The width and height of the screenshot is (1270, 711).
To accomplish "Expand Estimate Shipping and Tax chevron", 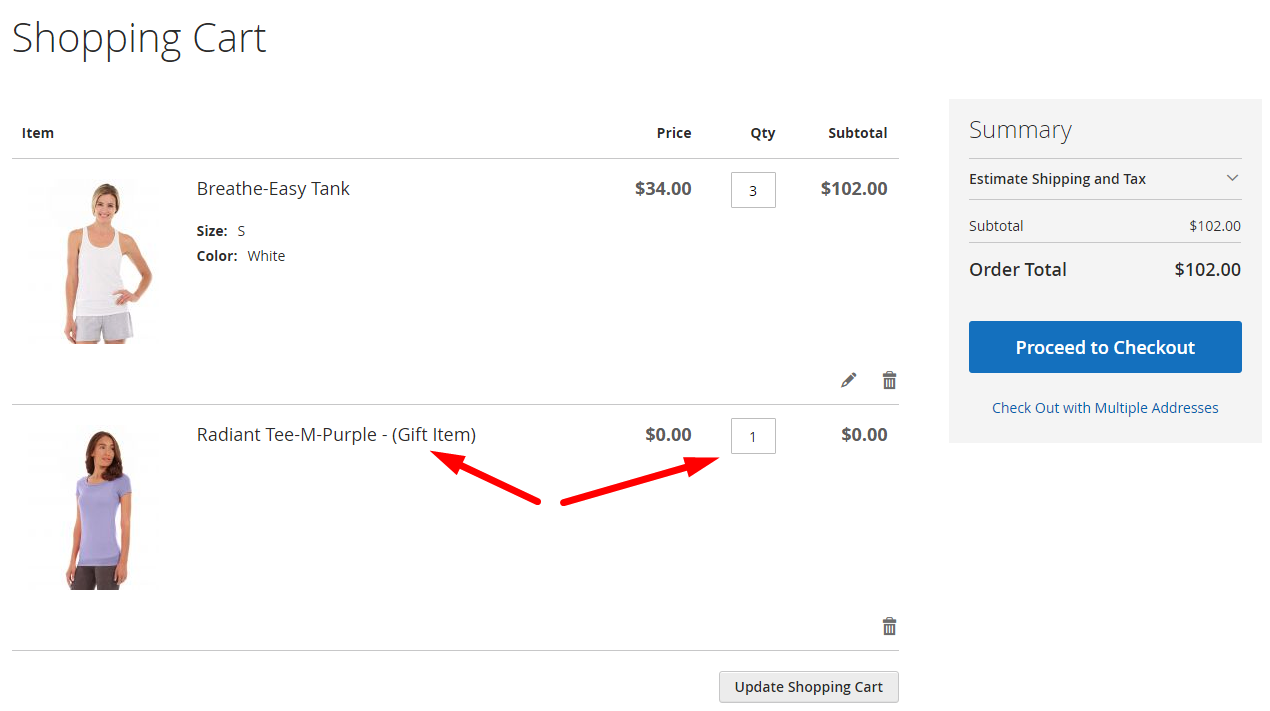I will (x=1232, y=178).
